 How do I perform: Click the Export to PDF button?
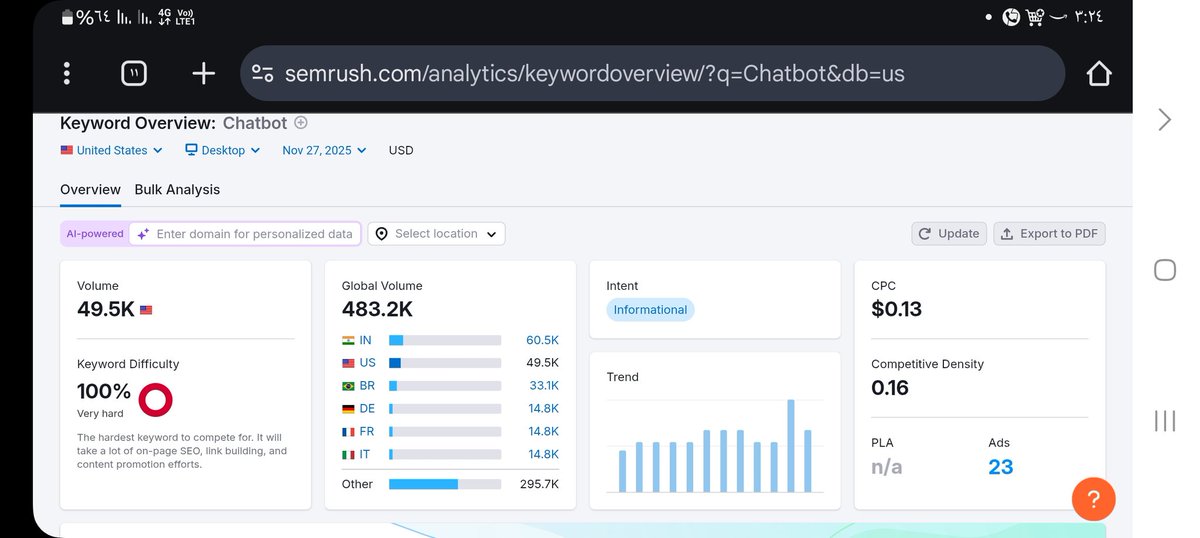tap(1049, 233)
